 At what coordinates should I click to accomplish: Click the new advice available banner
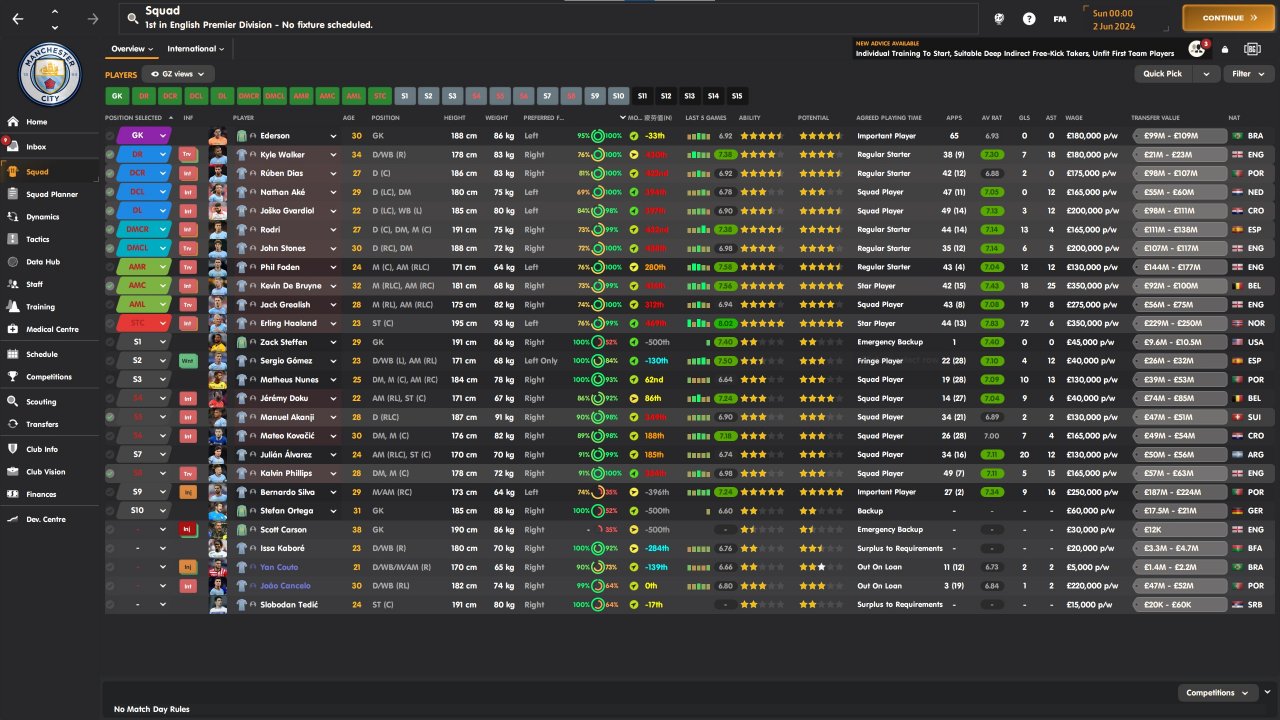pos(1014,49)
